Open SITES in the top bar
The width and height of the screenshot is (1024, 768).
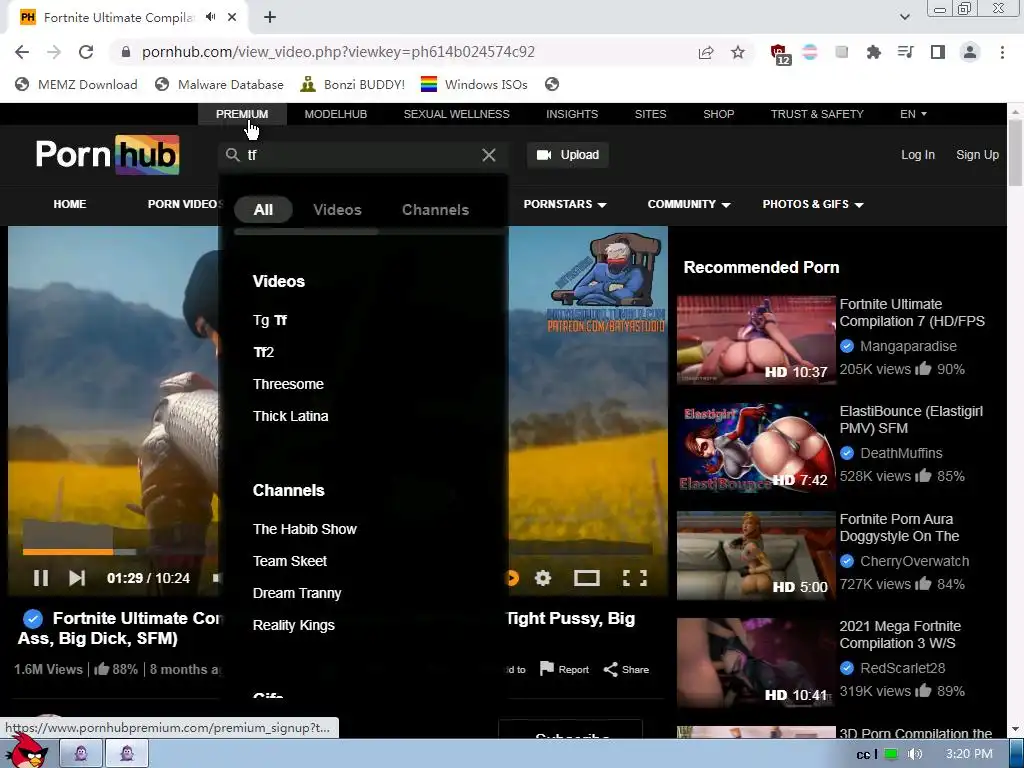650,114
